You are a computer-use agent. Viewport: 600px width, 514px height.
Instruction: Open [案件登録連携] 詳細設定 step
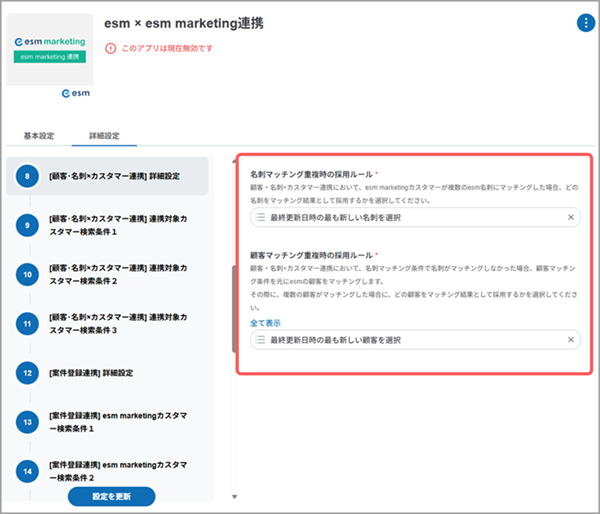[x=105, y=373]
